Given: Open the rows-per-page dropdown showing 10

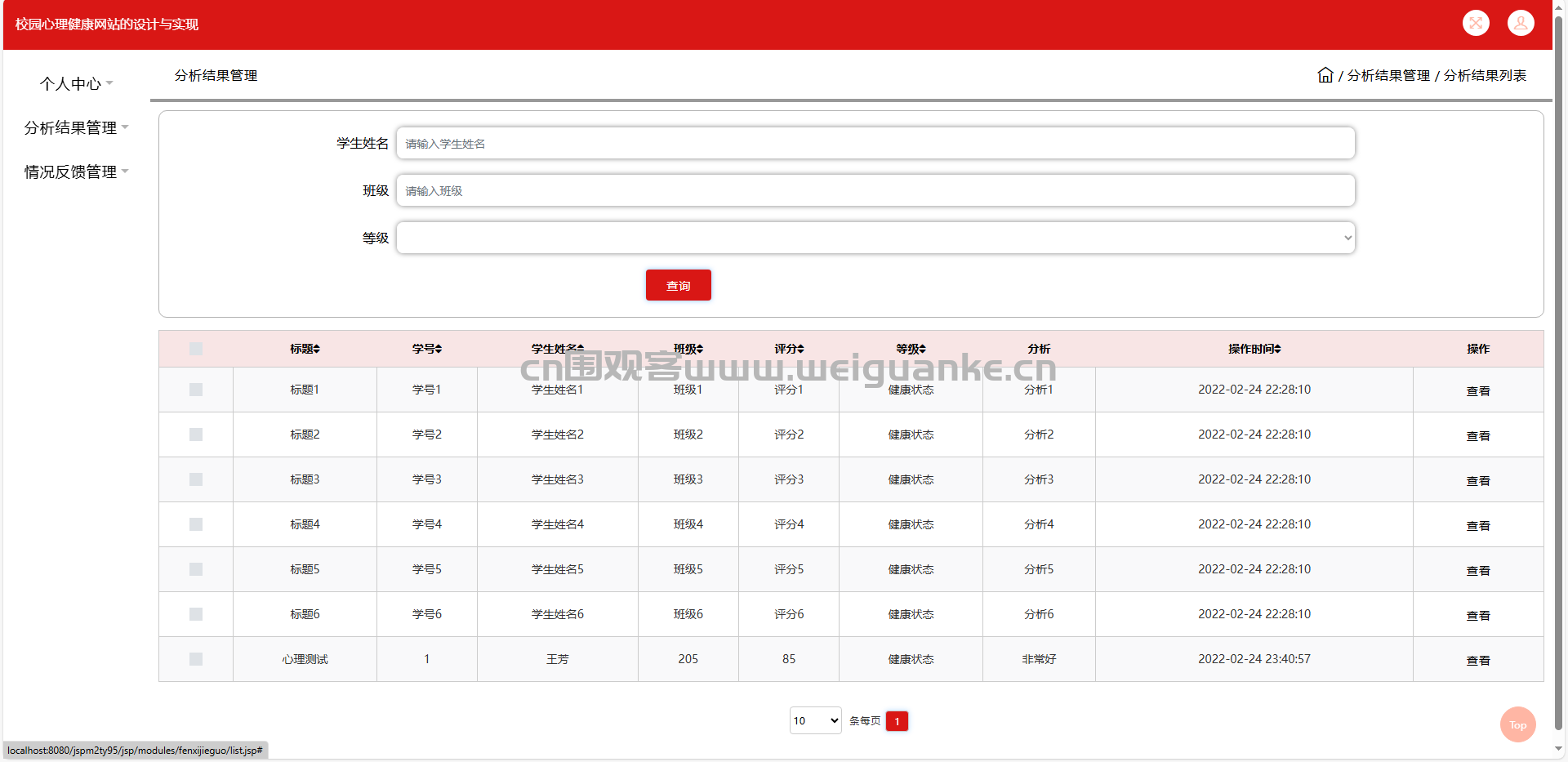Looking at the screenshot, I should [815, 720].
